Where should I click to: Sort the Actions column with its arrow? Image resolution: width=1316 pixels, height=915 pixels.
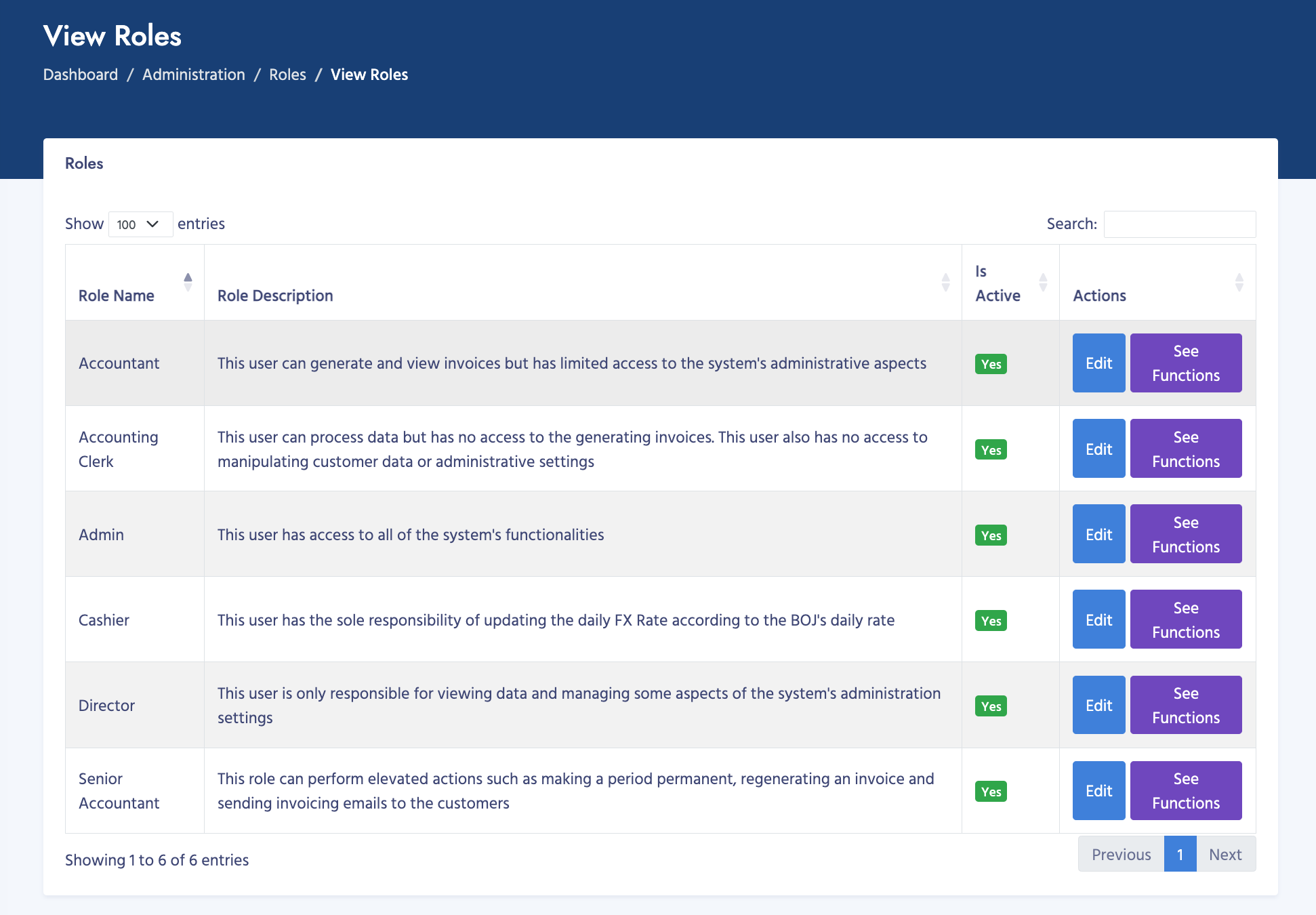coord(1239,282)
